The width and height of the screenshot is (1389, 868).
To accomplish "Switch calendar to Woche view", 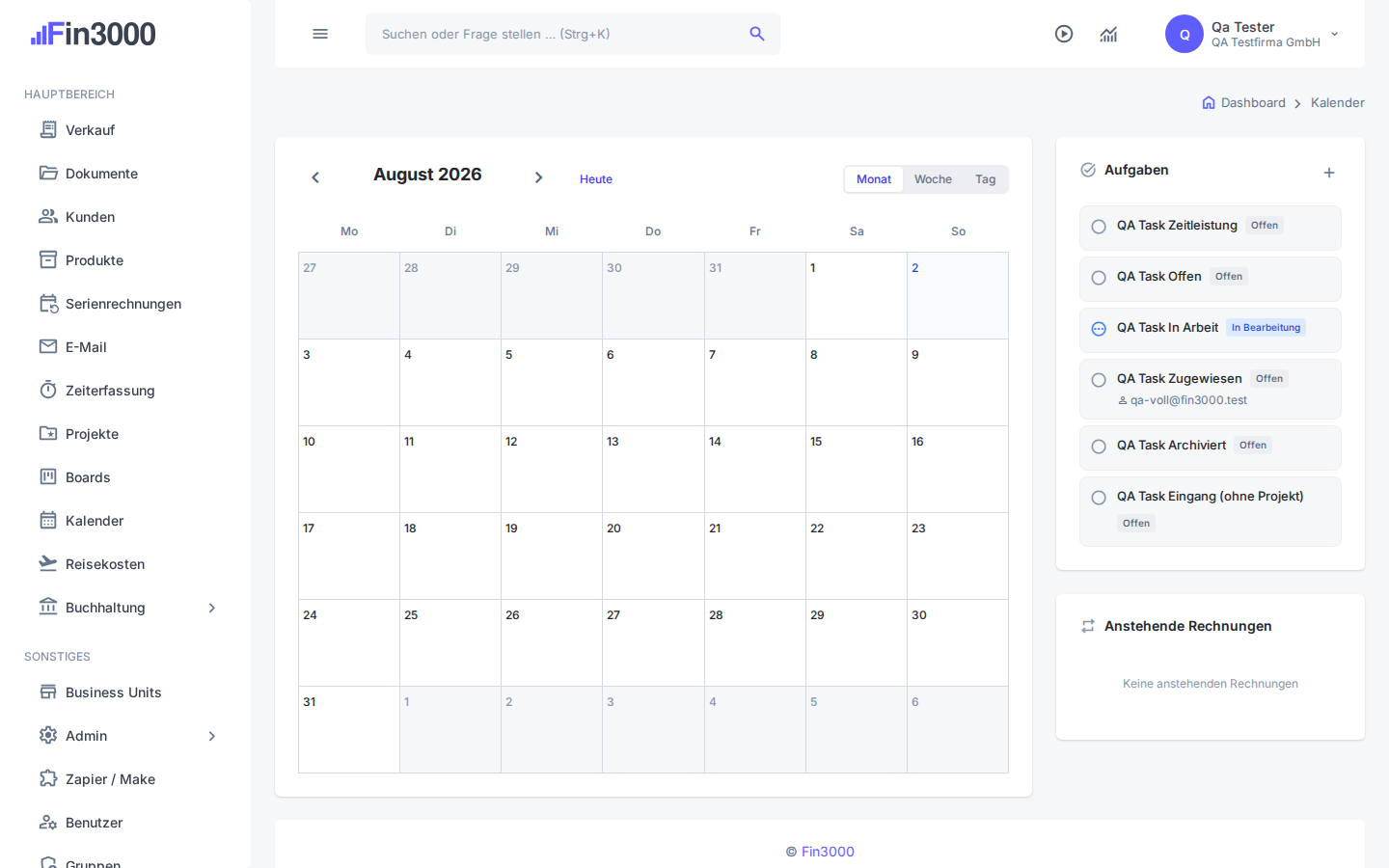I will click(x=933, y=179).
